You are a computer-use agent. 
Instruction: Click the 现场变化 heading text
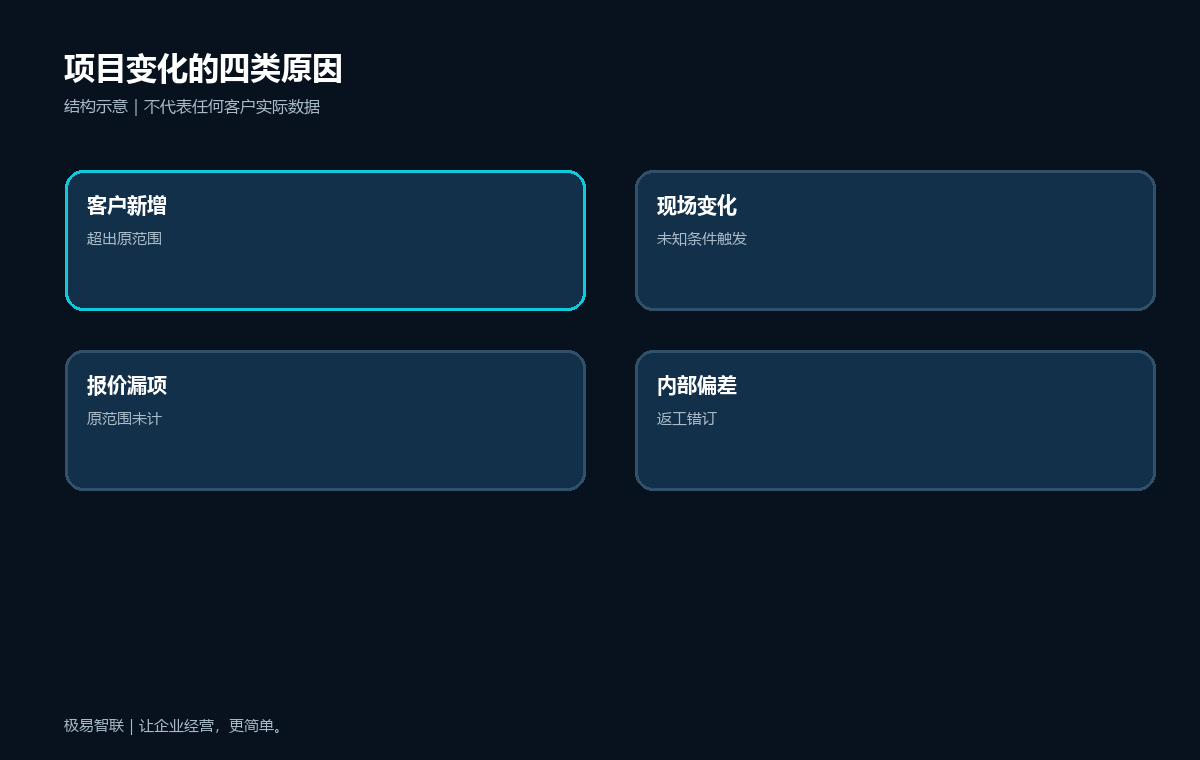697,206
